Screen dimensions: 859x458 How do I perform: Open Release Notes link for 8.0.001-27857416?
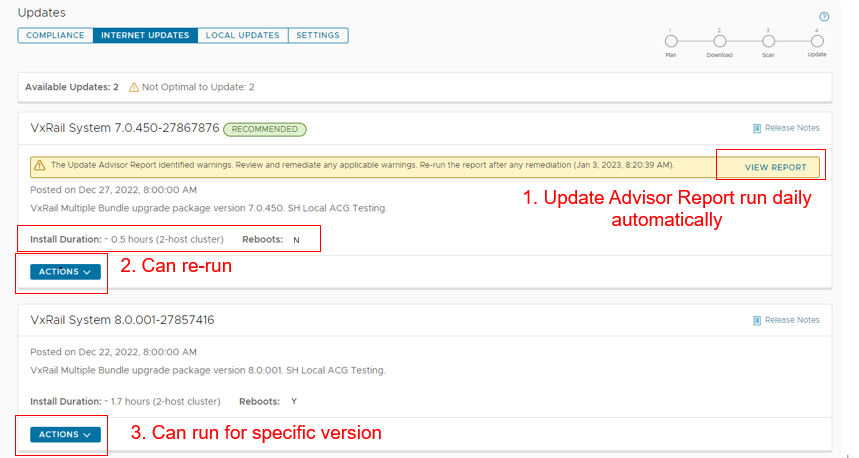(x=792, y=320)
